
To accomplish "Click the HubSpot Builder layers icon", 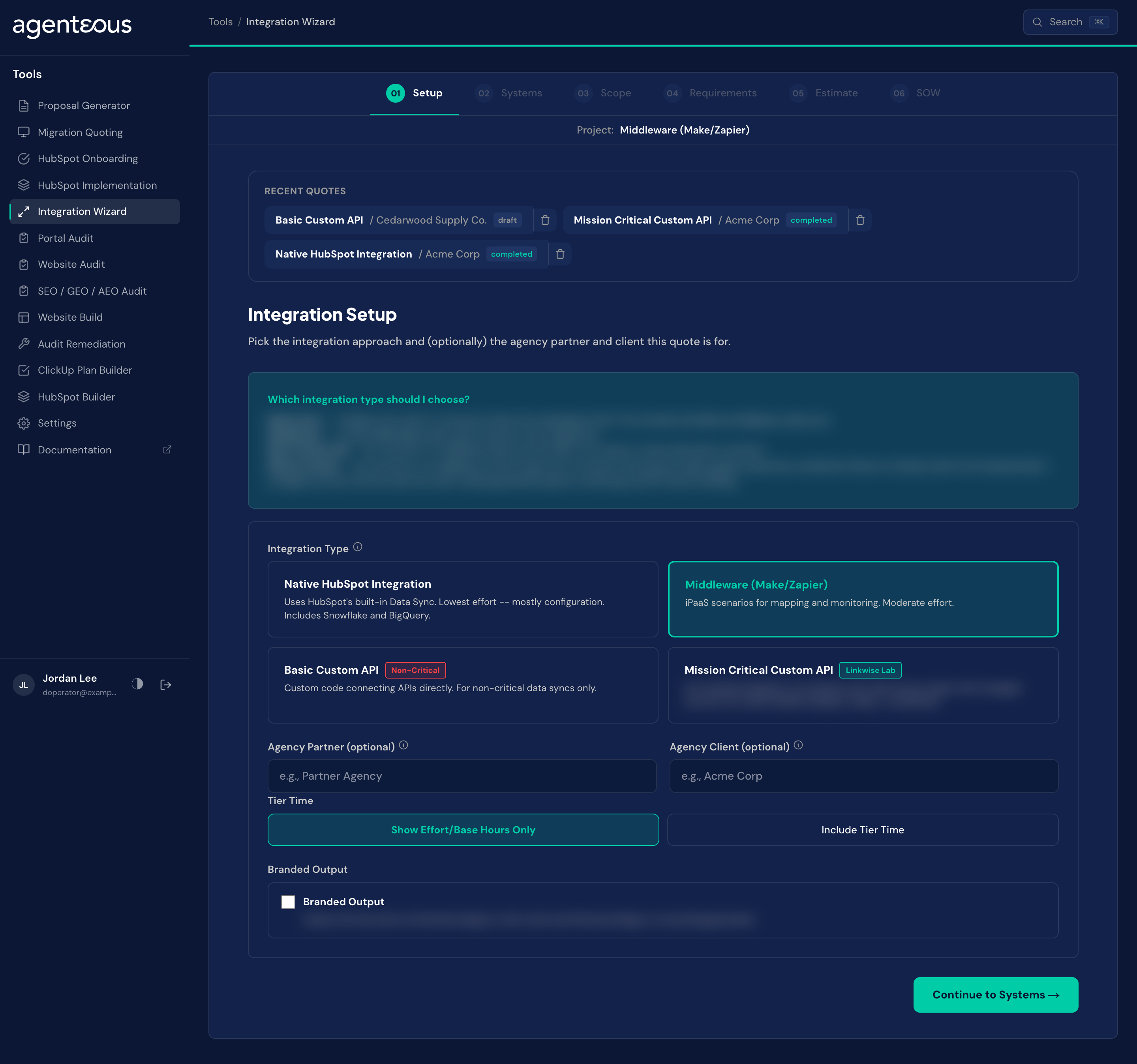I will 23,397.
